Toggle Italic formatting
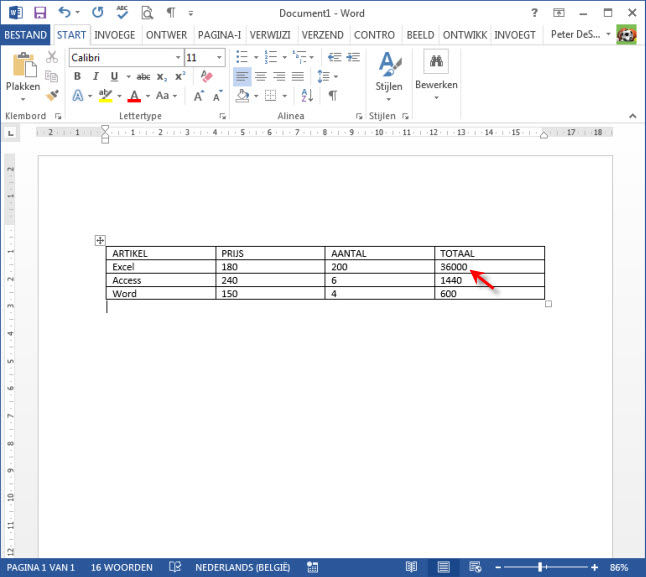 (x=96, y=76)
